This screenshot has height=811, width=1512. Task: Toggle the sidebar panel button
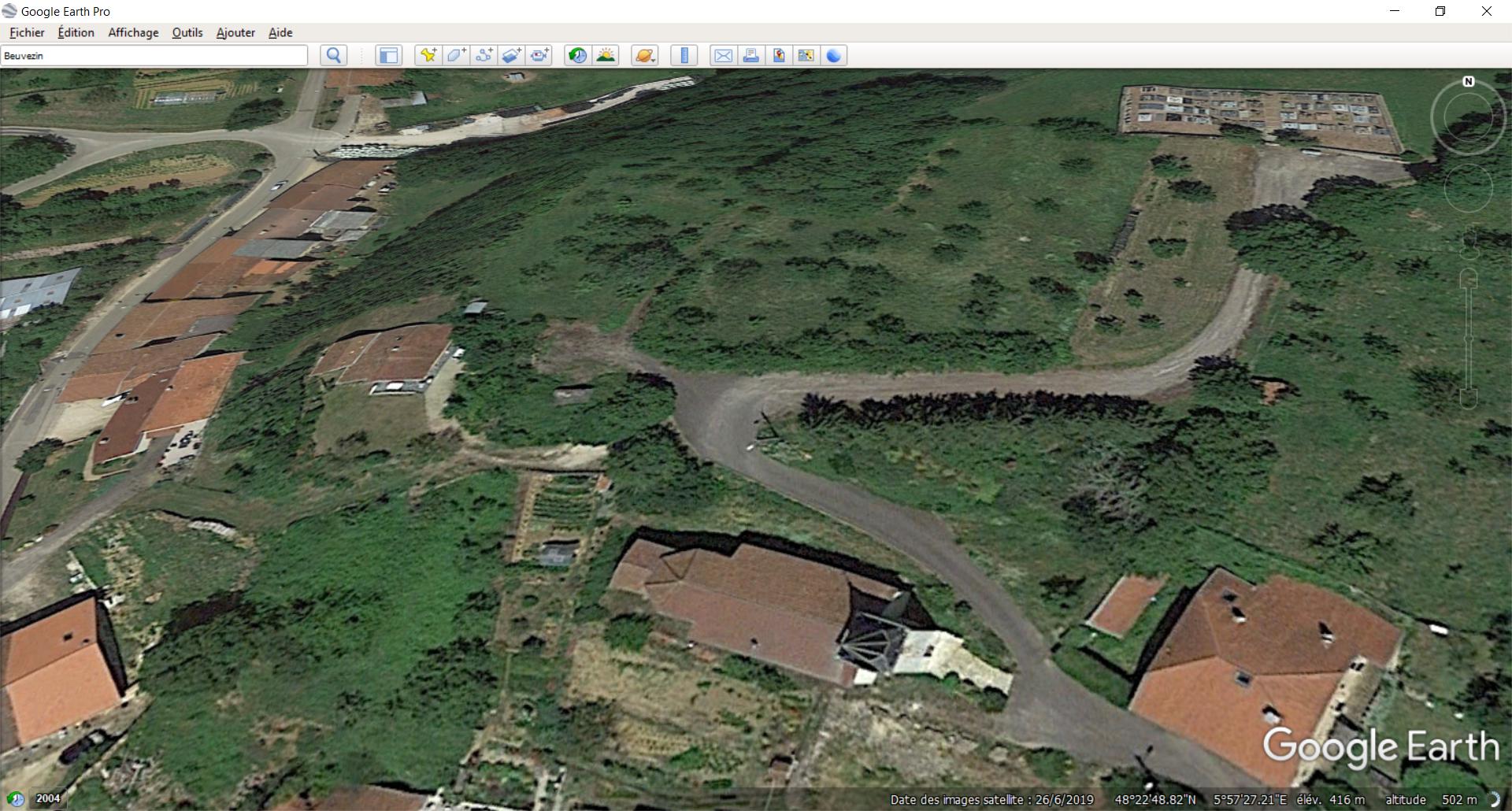click(x=388, y=55)
